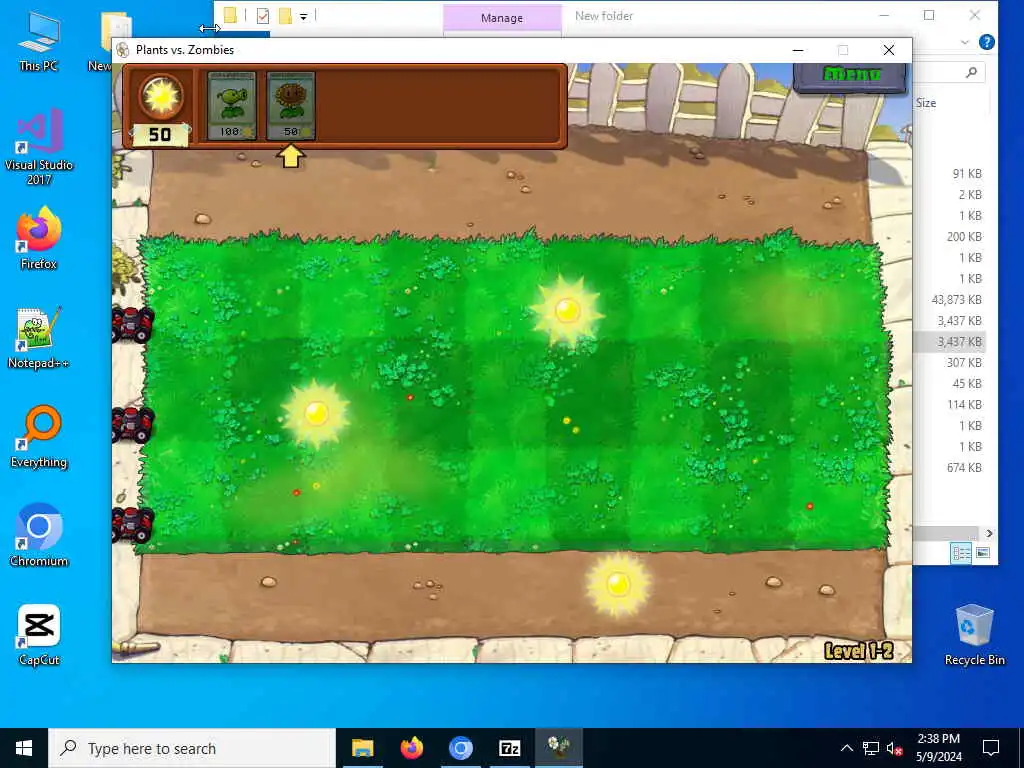Switch to Manage tab in Explorer

502,18
